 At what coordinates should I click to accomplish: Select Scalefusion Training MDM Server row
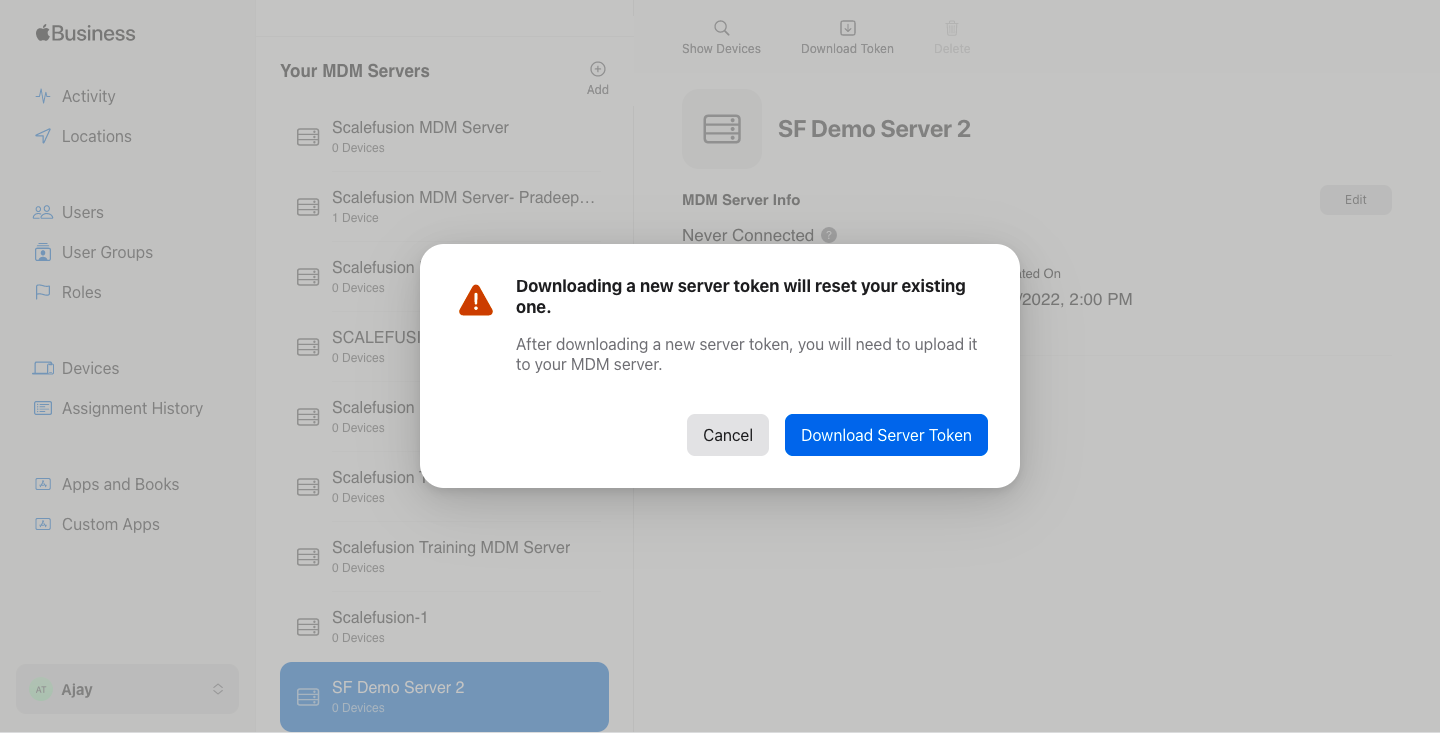pyautogui.click(x=444, y=557)
